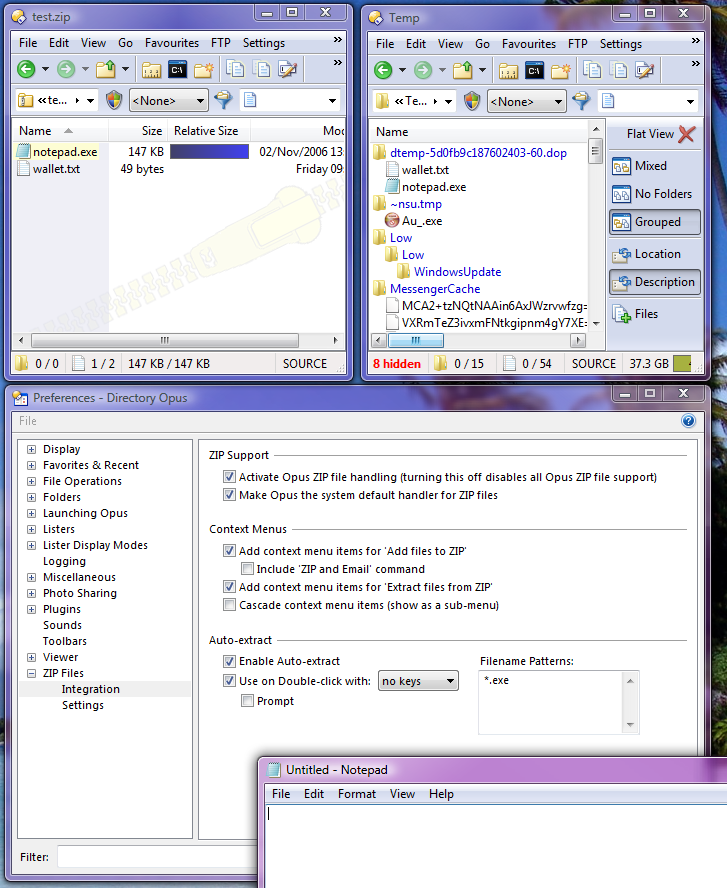Viewport: 727px width, 888px height.
Task: Click folder tree icon in test.zip toolbar
Action: click(151, 70)
